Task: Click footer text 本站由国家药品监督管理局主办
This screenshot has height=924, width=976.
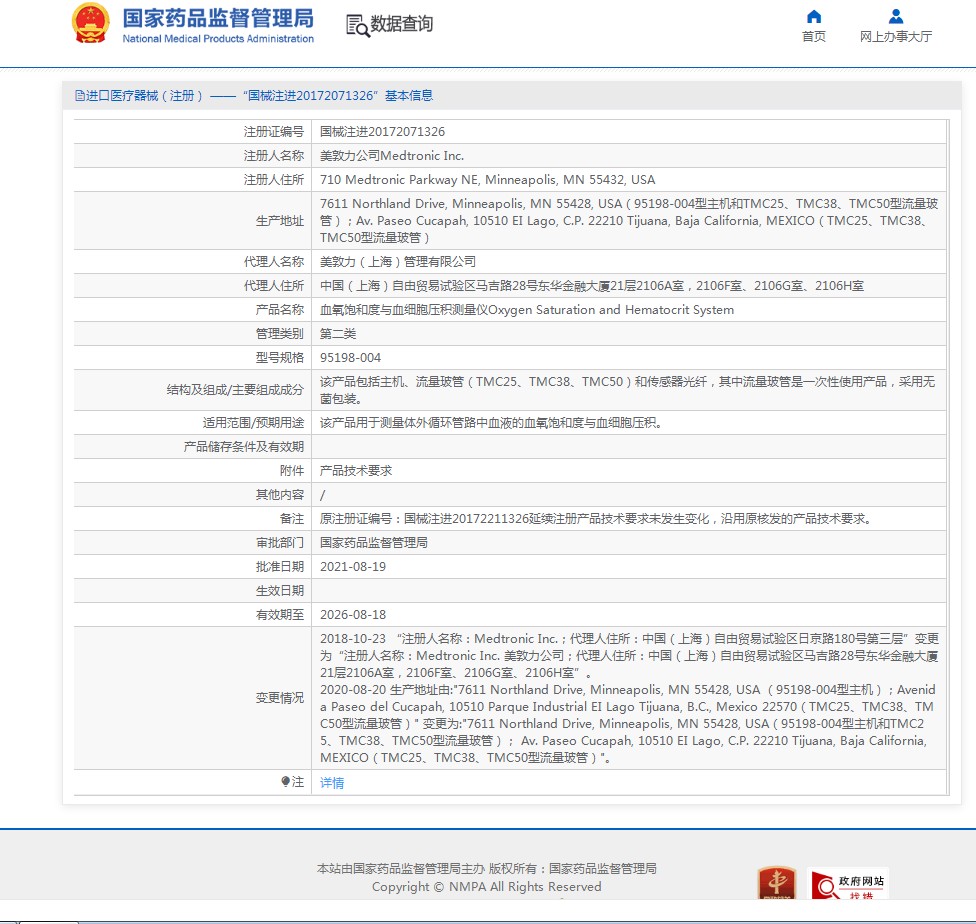Action: 400,869
